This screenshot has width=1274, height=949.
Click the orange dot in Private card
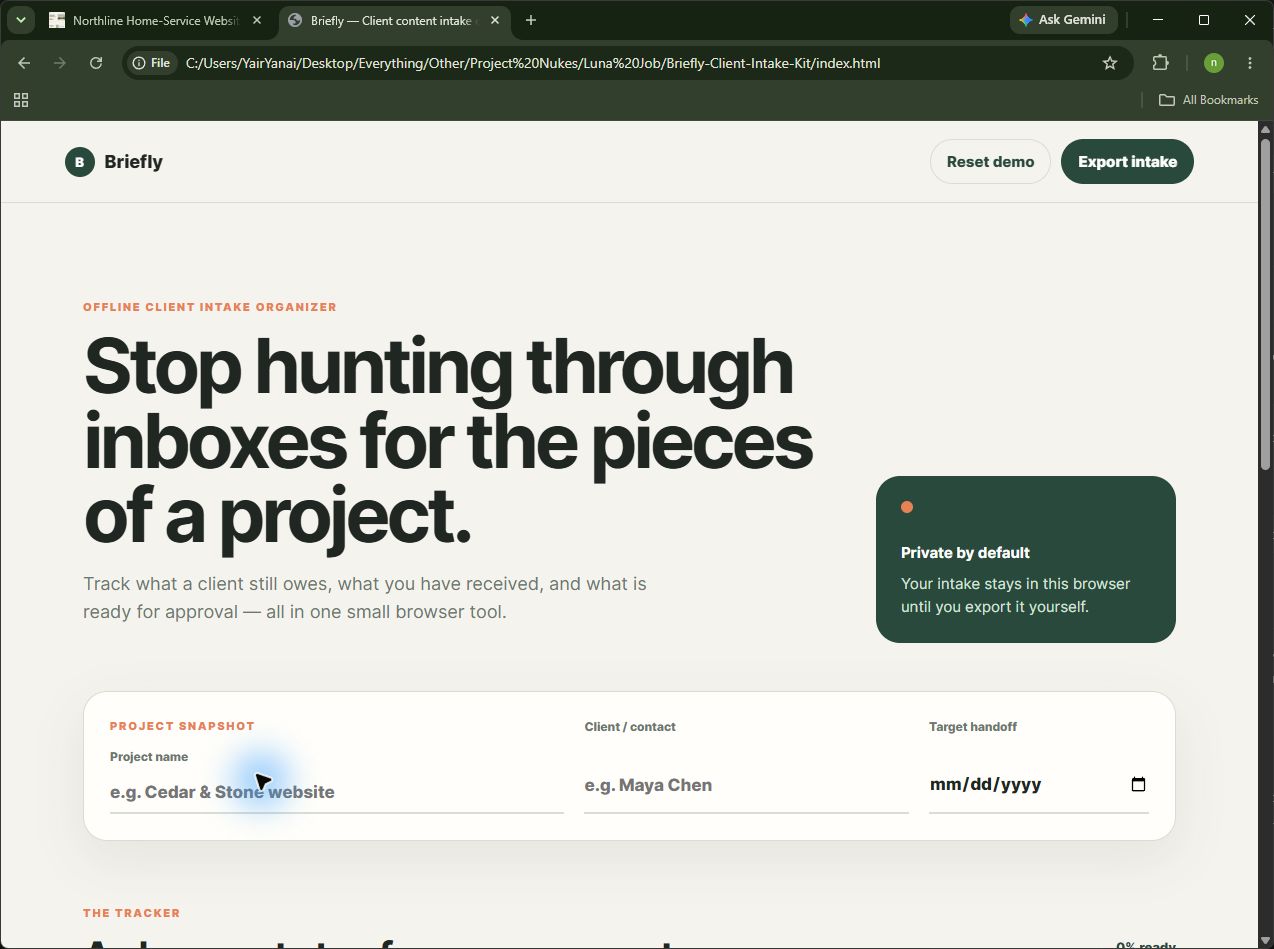907,507
